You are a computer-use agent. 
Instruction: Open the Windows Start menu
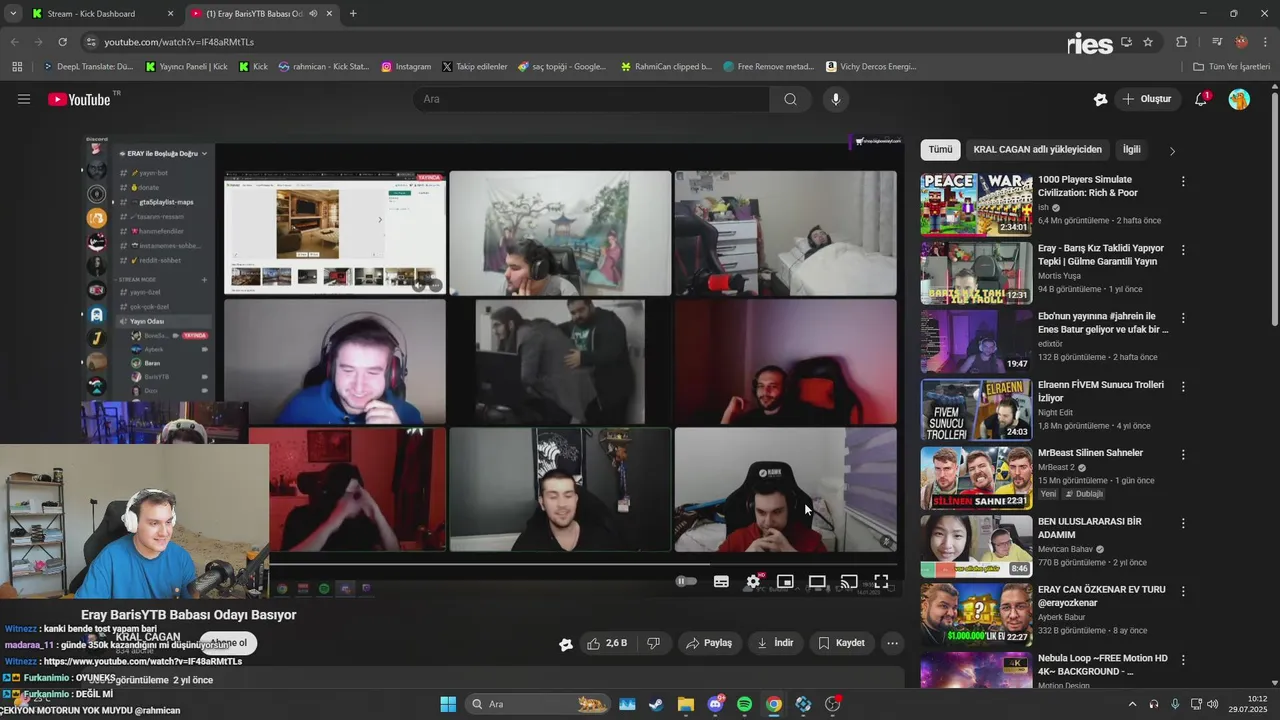[x=448, y=704]
